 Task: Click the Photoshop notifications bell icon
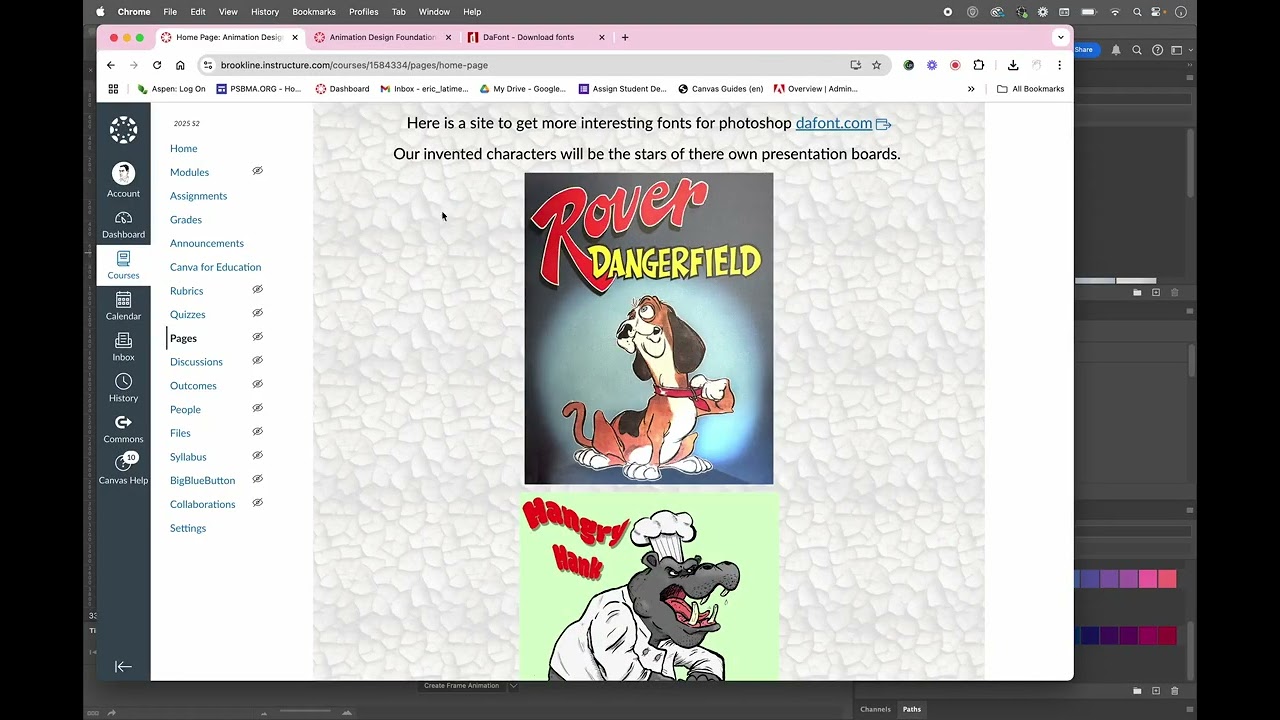[1116, 50]
